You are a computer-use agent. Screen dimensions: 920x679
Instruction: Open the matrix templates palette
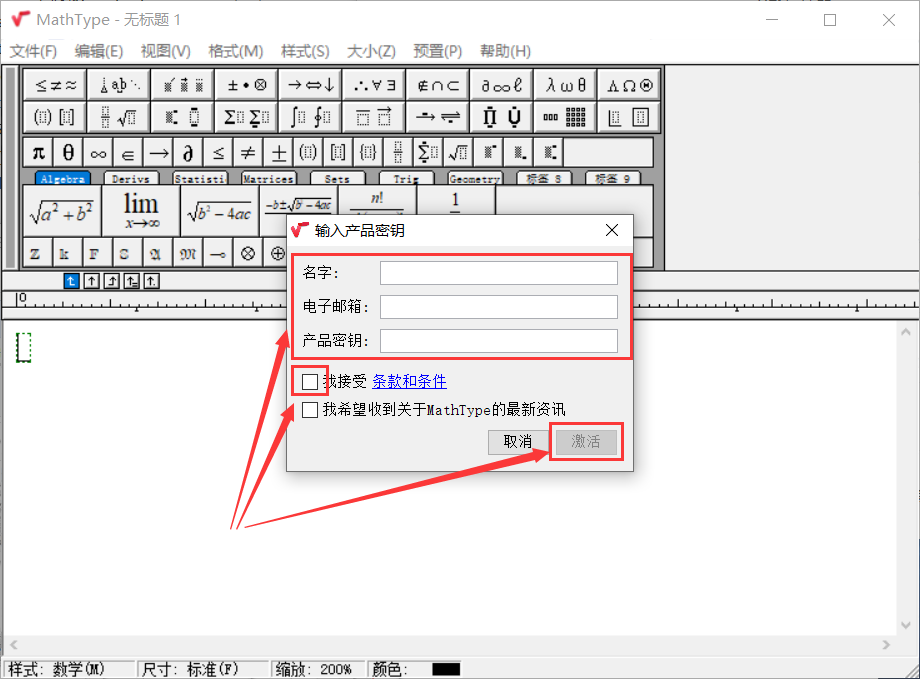tap(566, 117)
